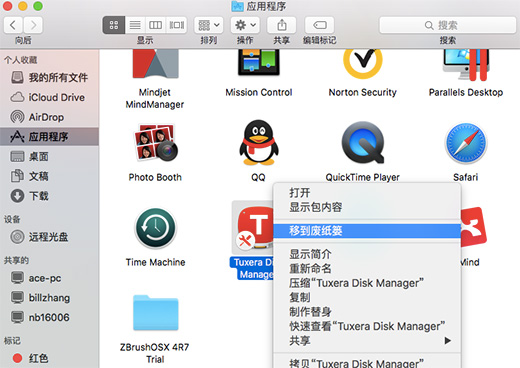Image resolution: width=520 pixels, height=368 pixels.
Task: Select the red (红色) tag
Action: pos(49,358)
